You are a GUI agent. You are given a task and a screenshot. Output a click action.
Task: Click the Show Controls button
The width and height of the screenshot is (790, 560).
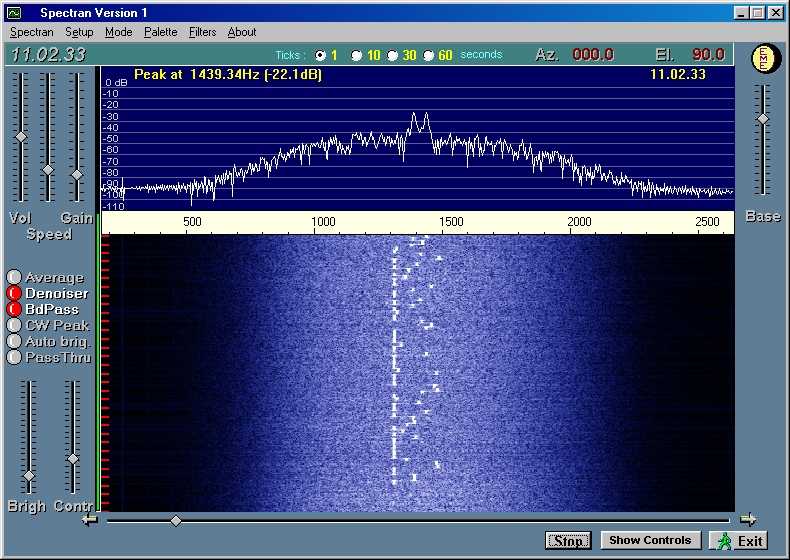pos(650,540)
